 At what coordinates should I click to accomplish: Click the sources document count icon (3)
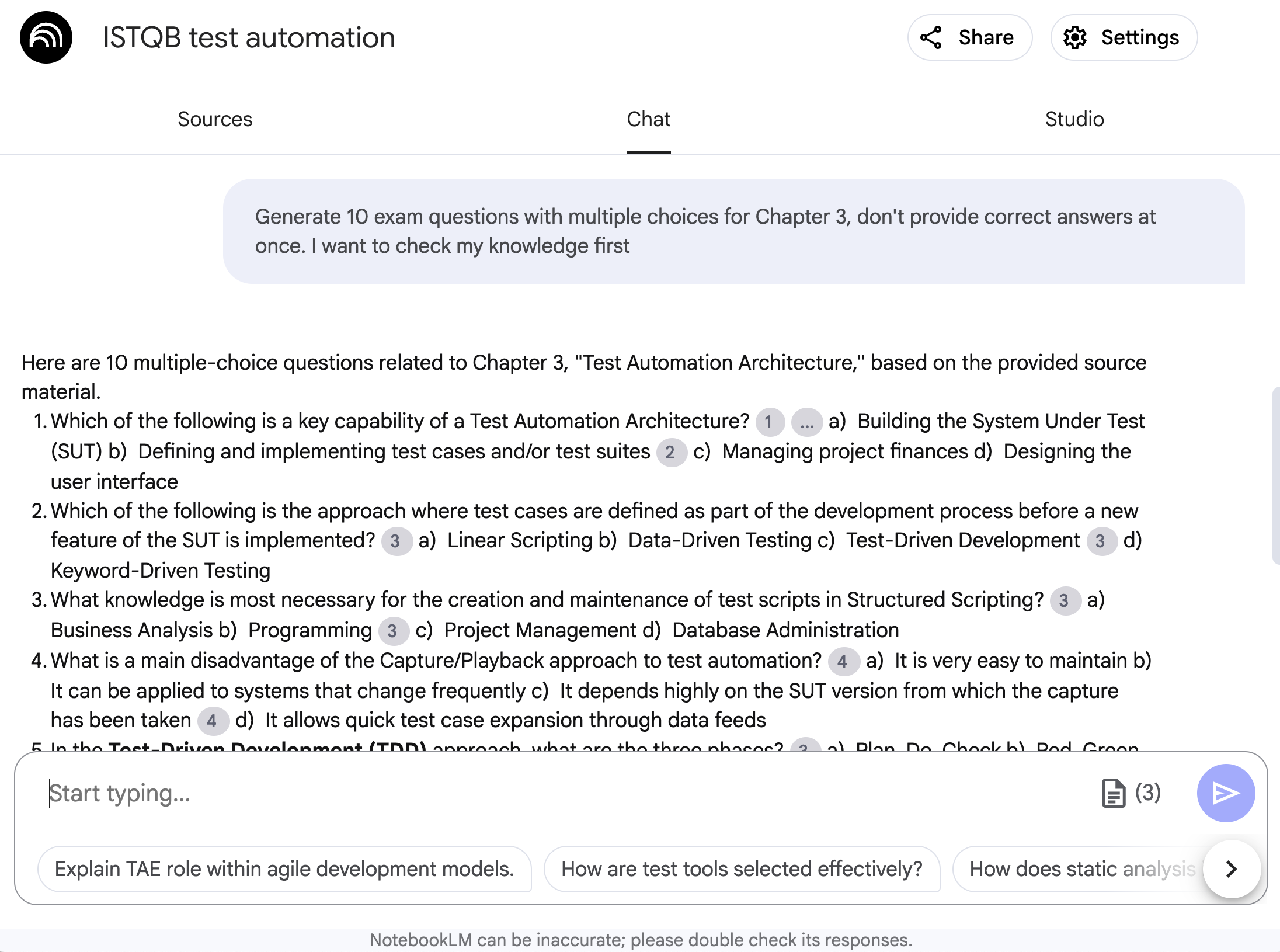pyautogui.click(x=1131, y=793)
